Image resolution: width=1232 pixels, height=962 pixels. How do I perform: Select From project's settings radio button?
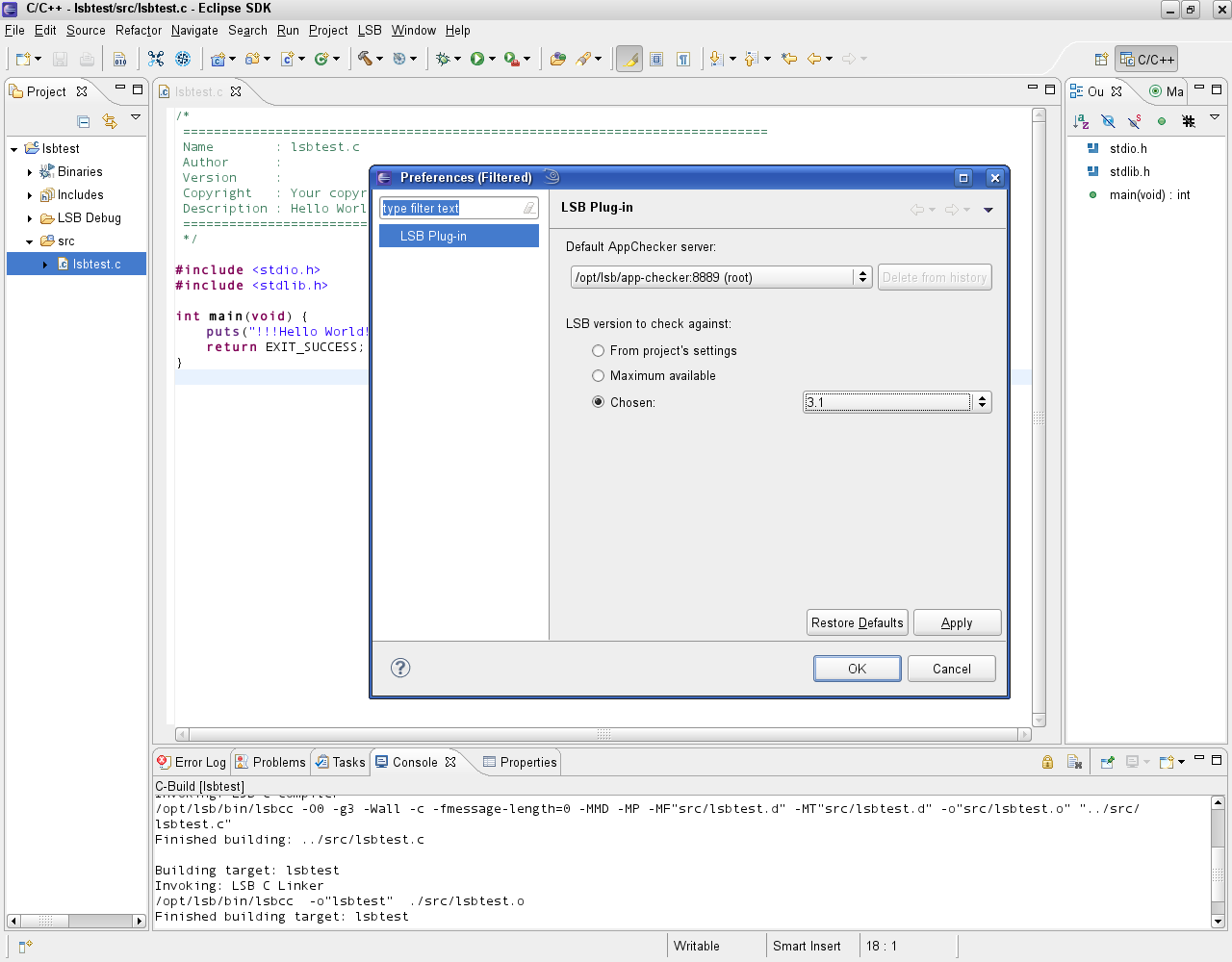click(x=598, y=350)
